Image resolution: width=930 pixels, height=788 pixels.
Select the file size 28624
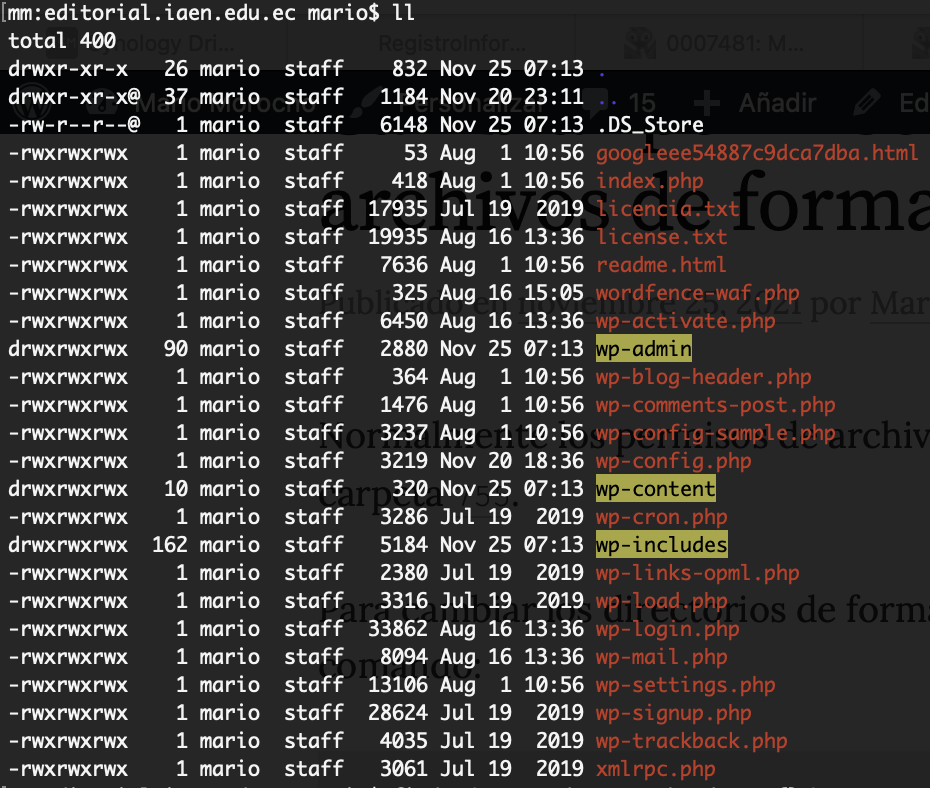pyautogui.click(x=397, y=713)
